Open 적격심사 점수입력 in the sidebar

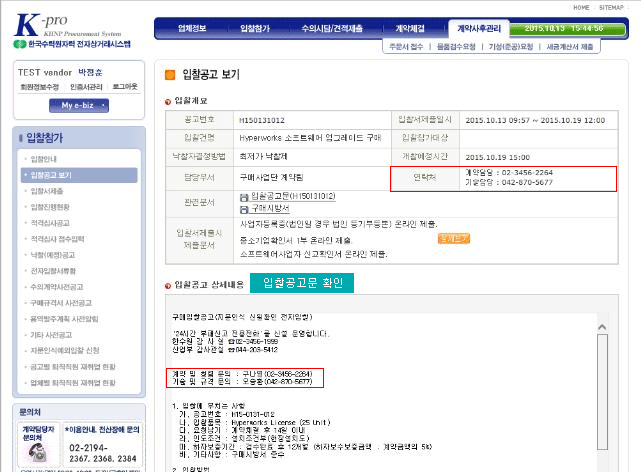point(57,239)
